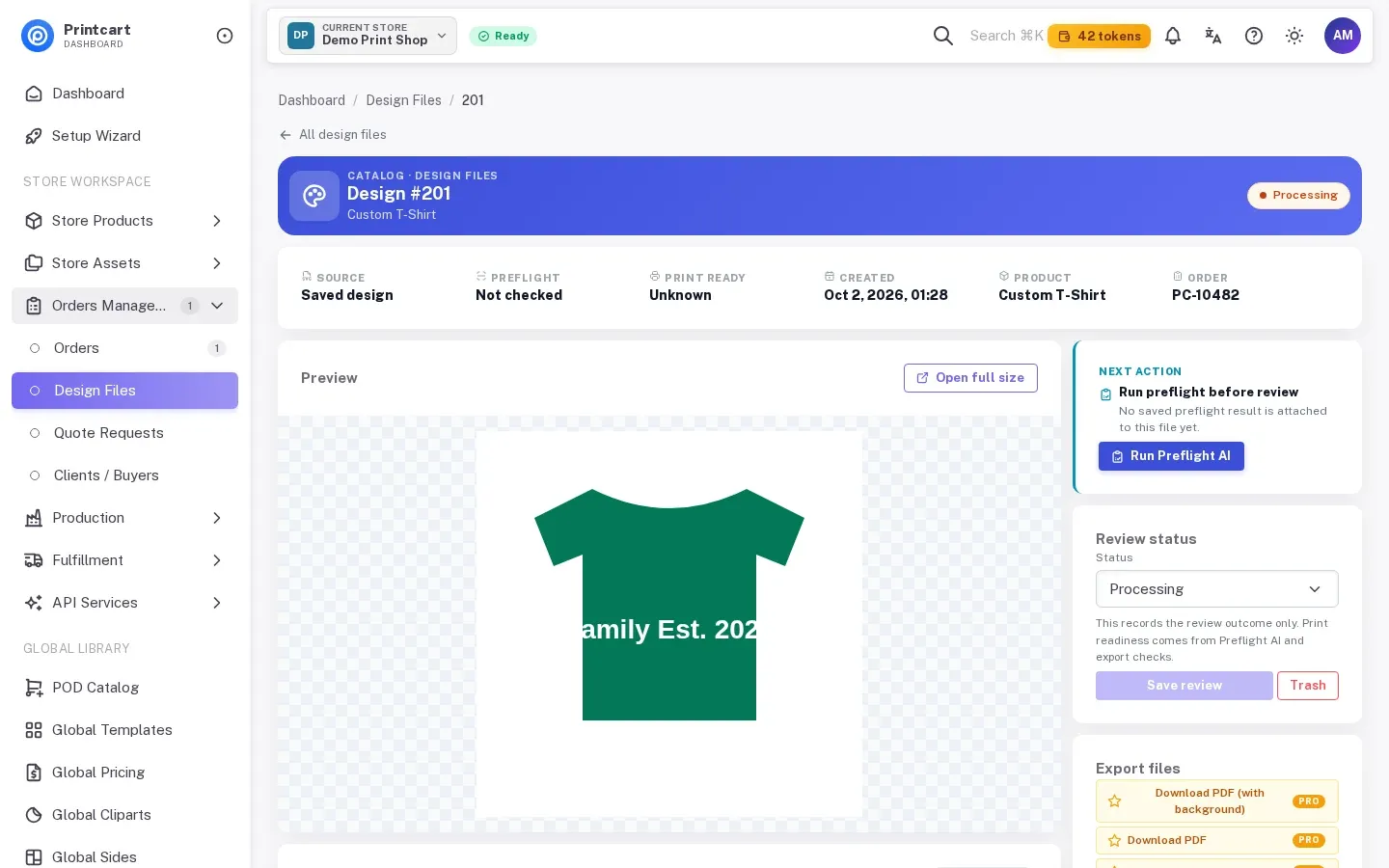Click the 42 tokens badge
1389x868 pixels.
(x=1099, y=36)
